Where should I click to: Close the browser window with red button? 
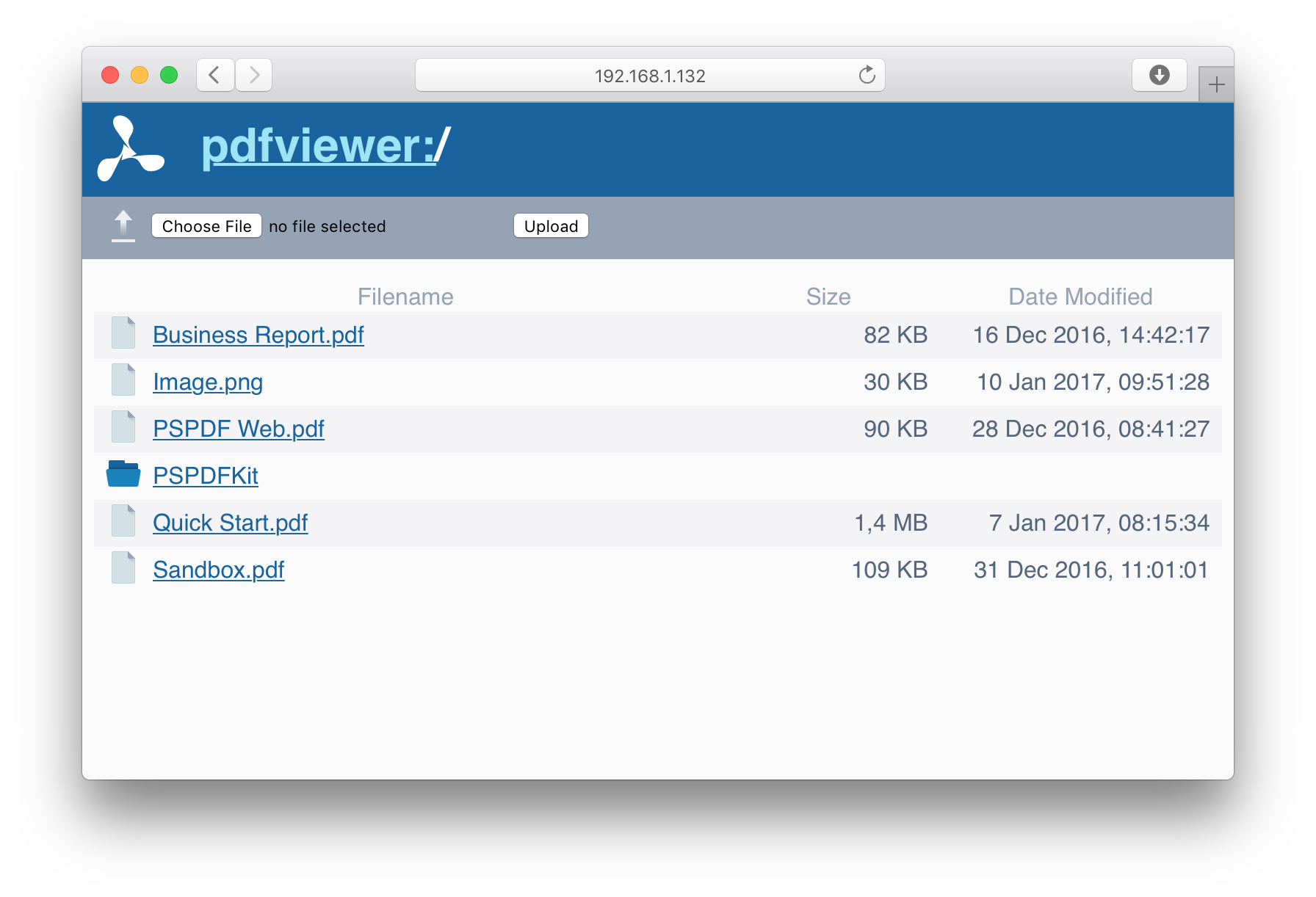[x=110, y=75]
